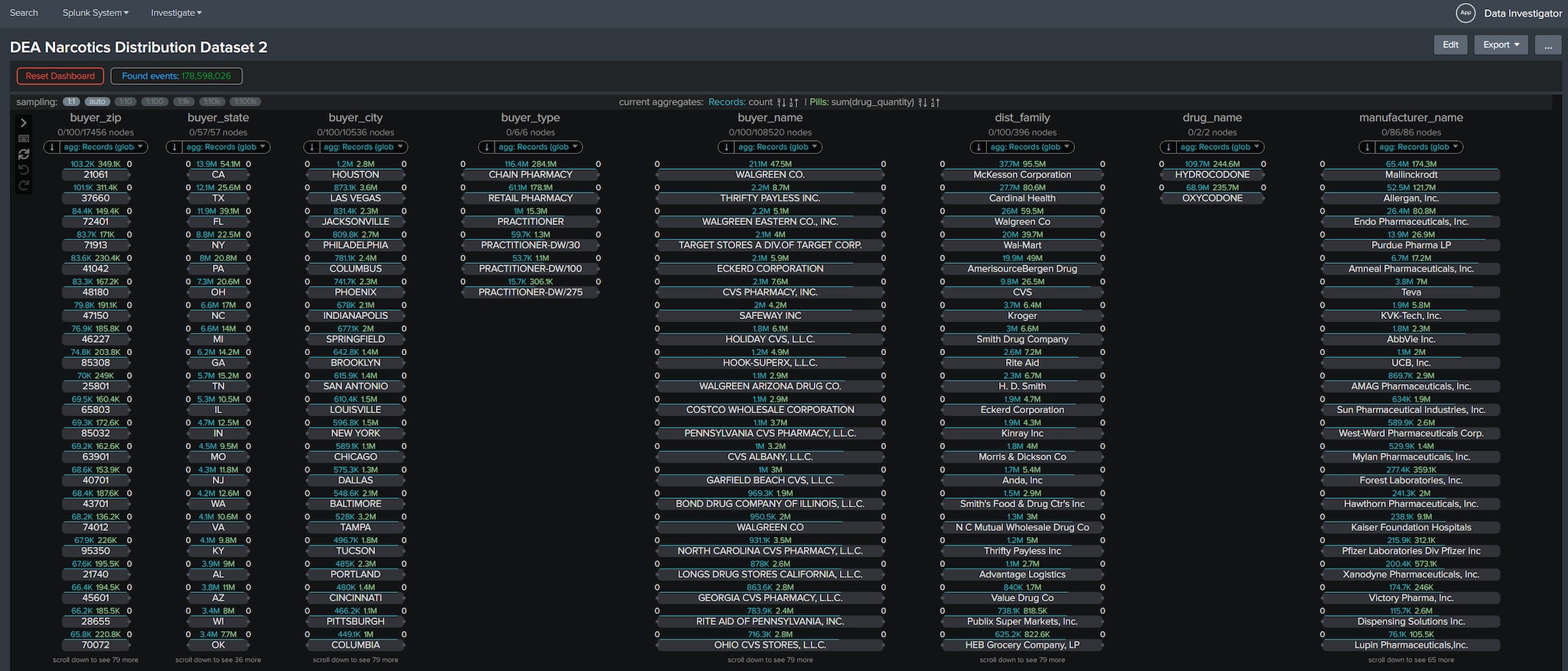Select the SAFEWAY INC buyer node
Viewport: 1568px width, 671px height.
tap(770, 316)
